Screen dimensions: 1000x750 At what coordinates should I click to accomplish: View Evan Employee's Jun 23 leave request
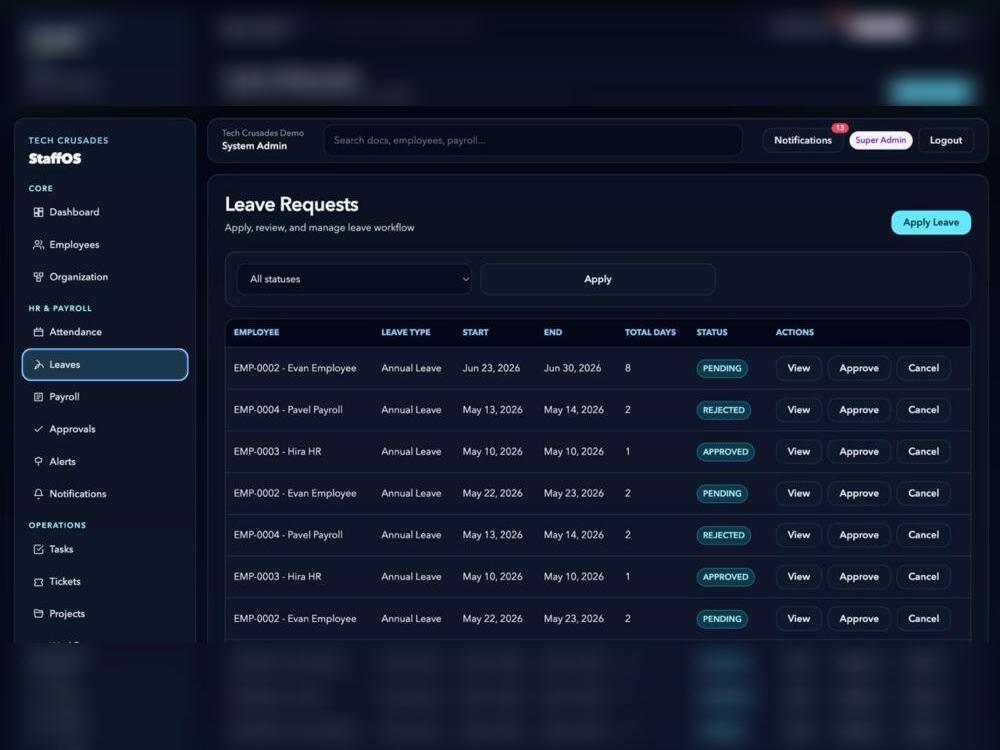click(x=798, y=368)
